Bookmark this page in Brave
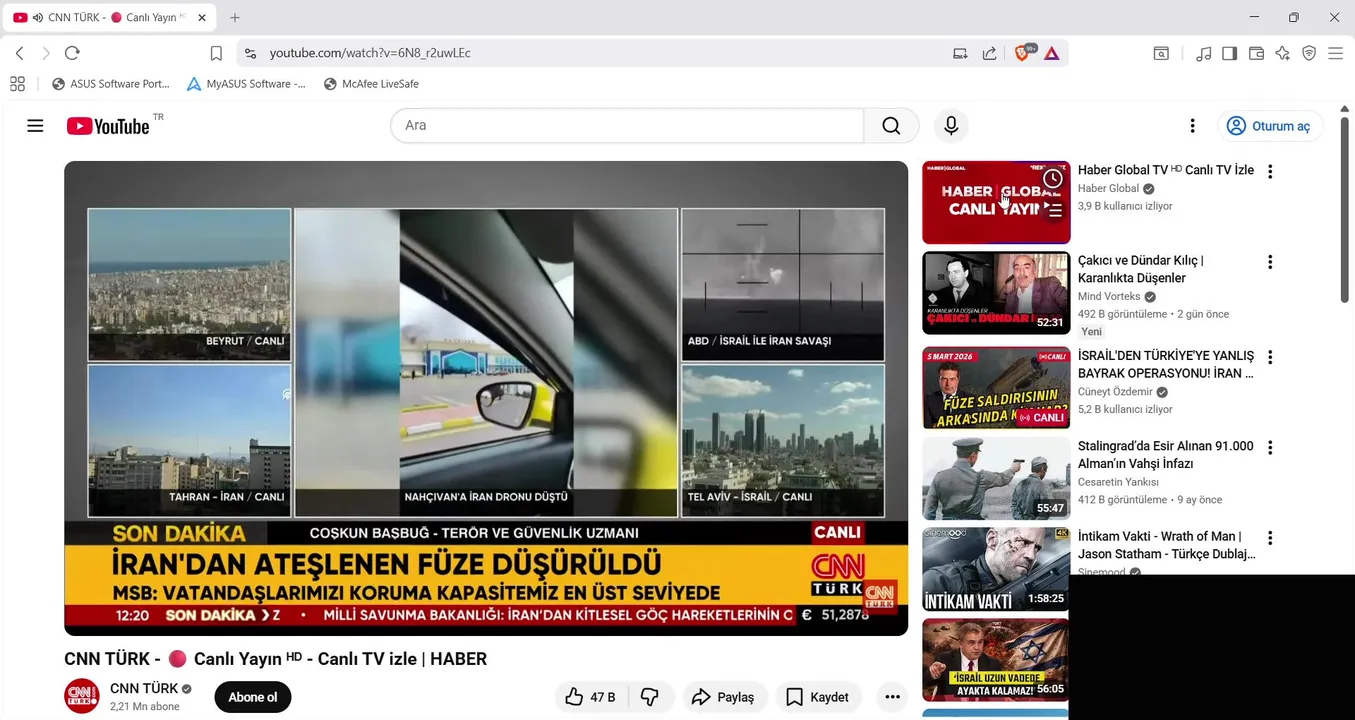 [x=216, y=53]
